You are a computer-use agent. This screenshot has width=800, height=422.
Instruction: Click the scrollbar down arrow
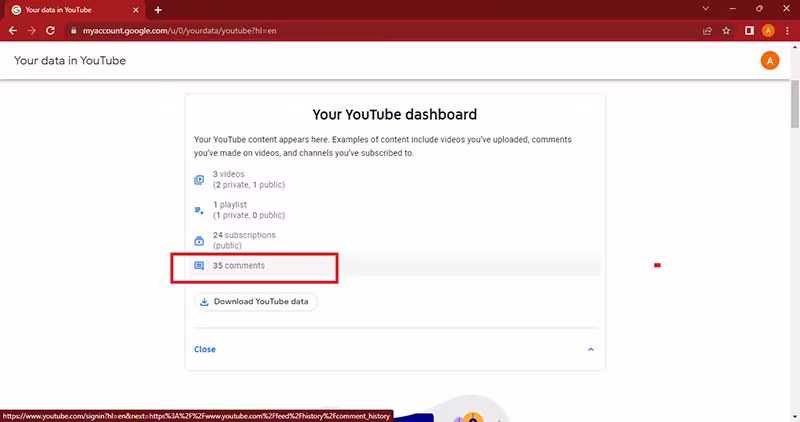(795, 417)
